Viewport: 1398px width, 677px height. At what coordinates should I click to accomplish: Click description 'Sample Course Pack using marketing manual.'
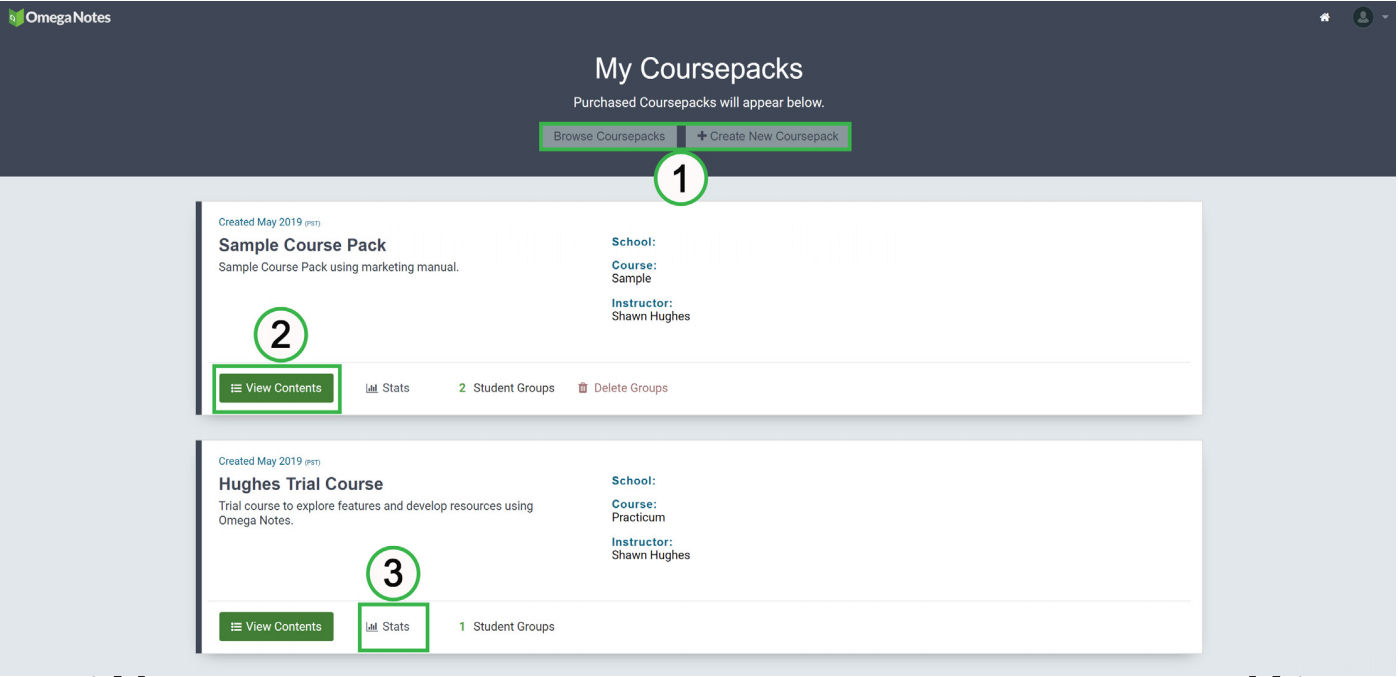(x=338, y=267)
